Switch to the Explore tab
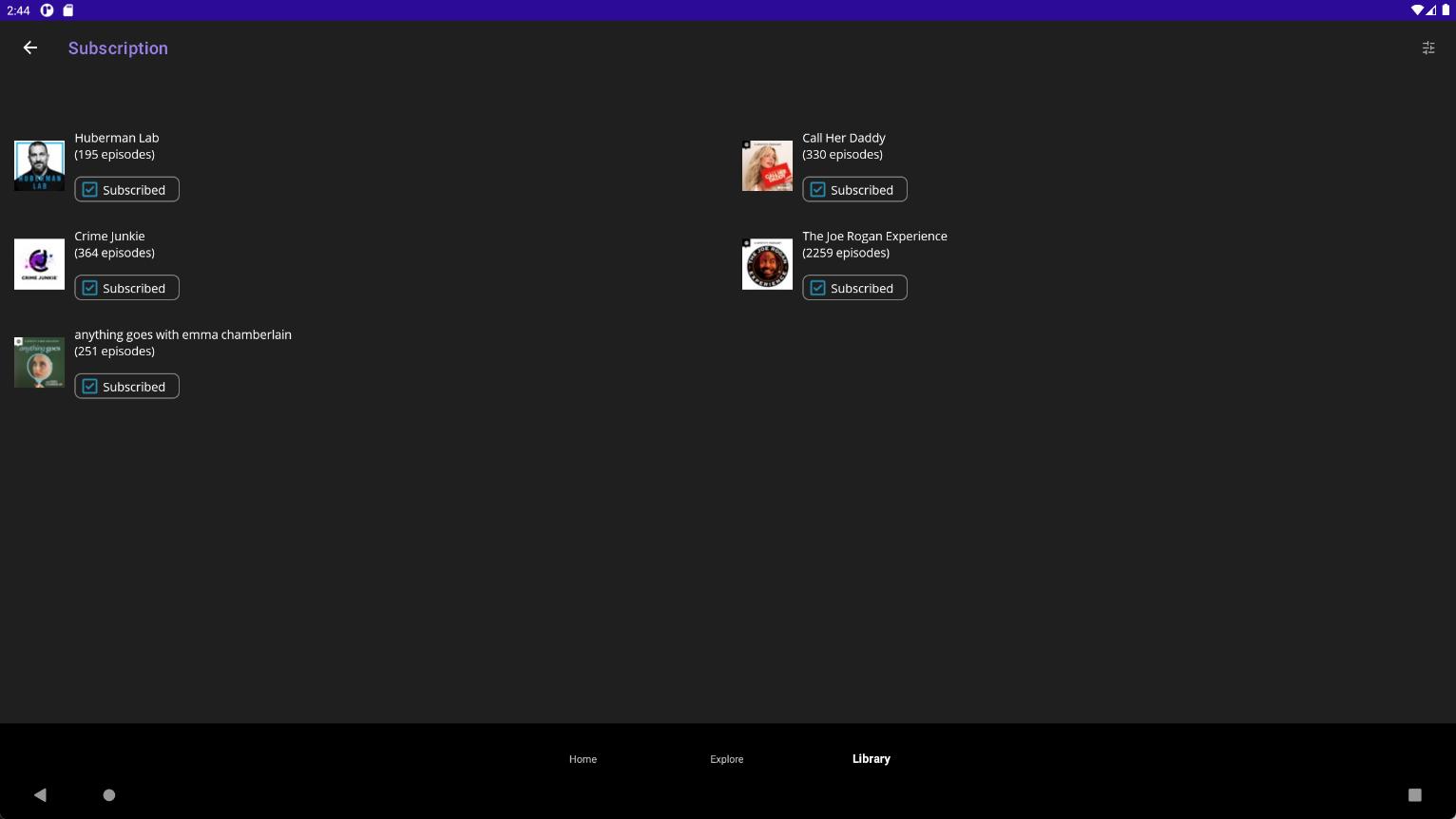Screen dimensions: 1456x819 (x=727, y=759)
